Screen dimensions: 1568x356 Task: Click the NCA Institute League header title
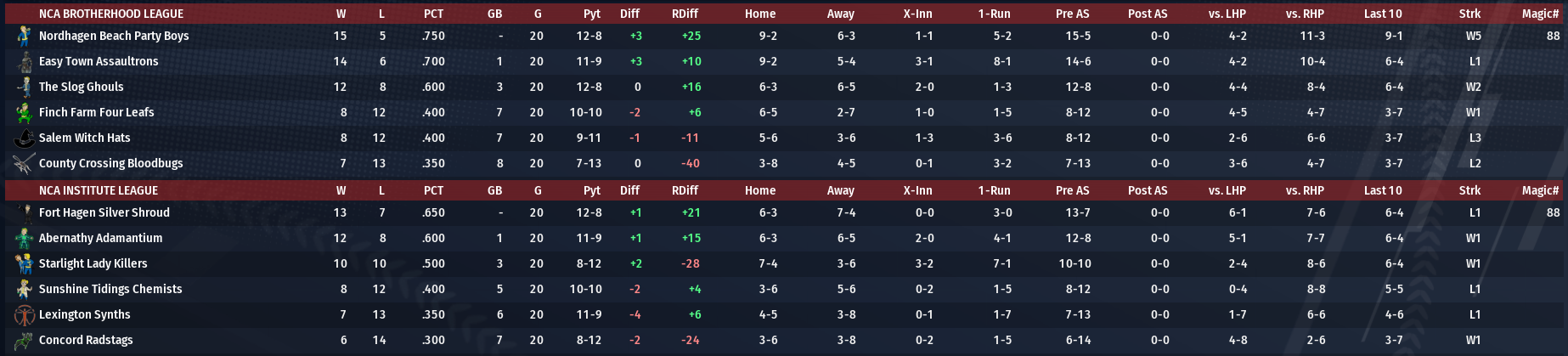click(x=99, y=190)
